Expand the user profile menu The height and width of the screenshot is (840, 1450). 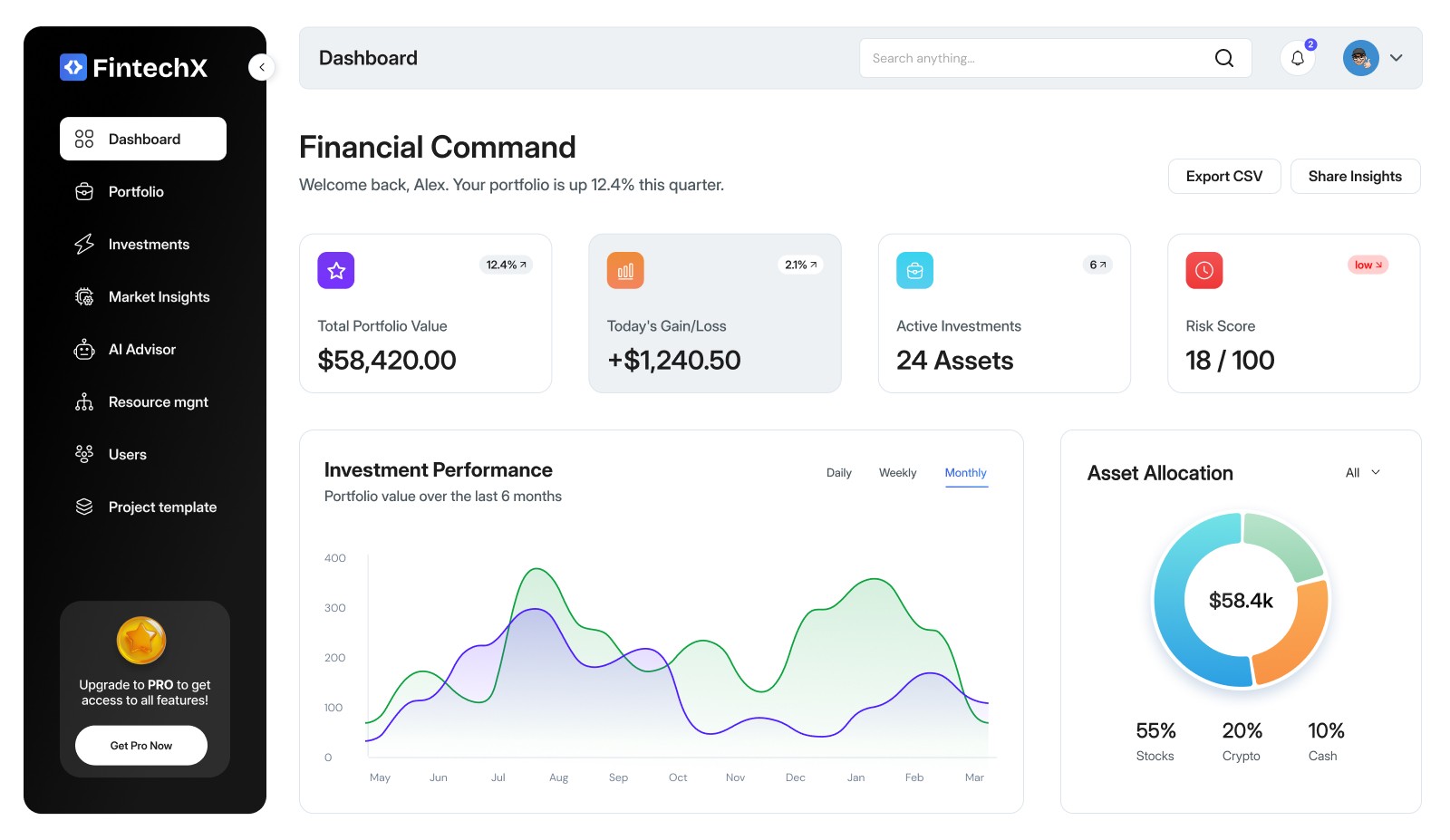(x=1397, y=57)
